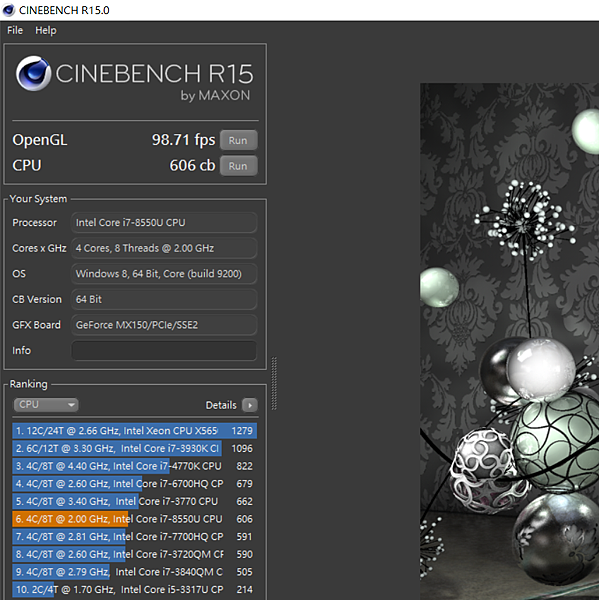Click the GFX Board field

164,325
